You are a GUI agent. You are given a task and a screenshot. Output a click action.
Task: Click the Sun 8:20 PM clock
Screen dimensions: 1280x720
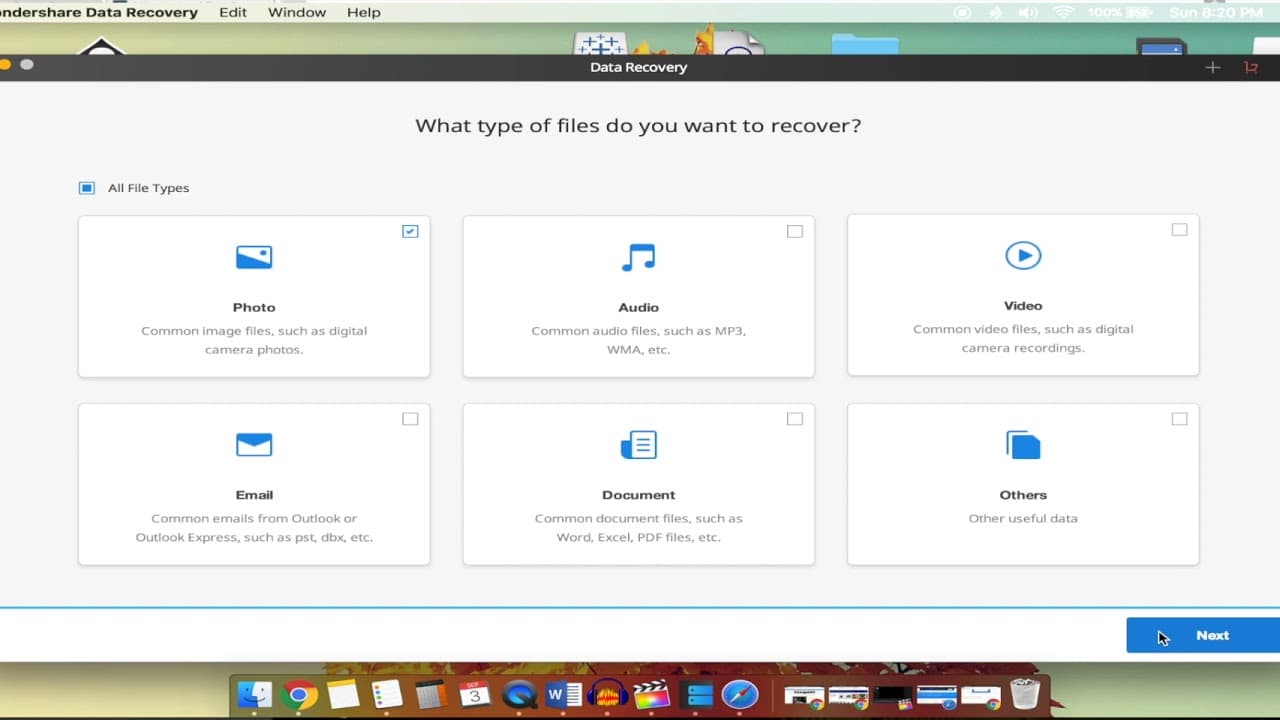tap(1216, 12)
